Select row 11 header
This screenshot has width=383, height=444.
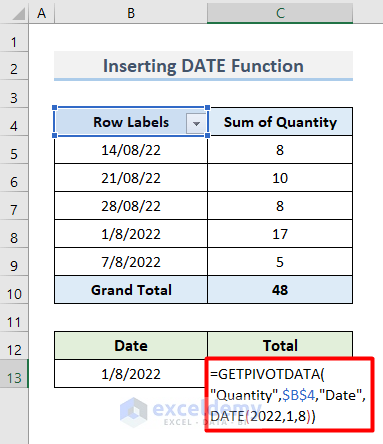pyautogui.click(x=14, y=318)
